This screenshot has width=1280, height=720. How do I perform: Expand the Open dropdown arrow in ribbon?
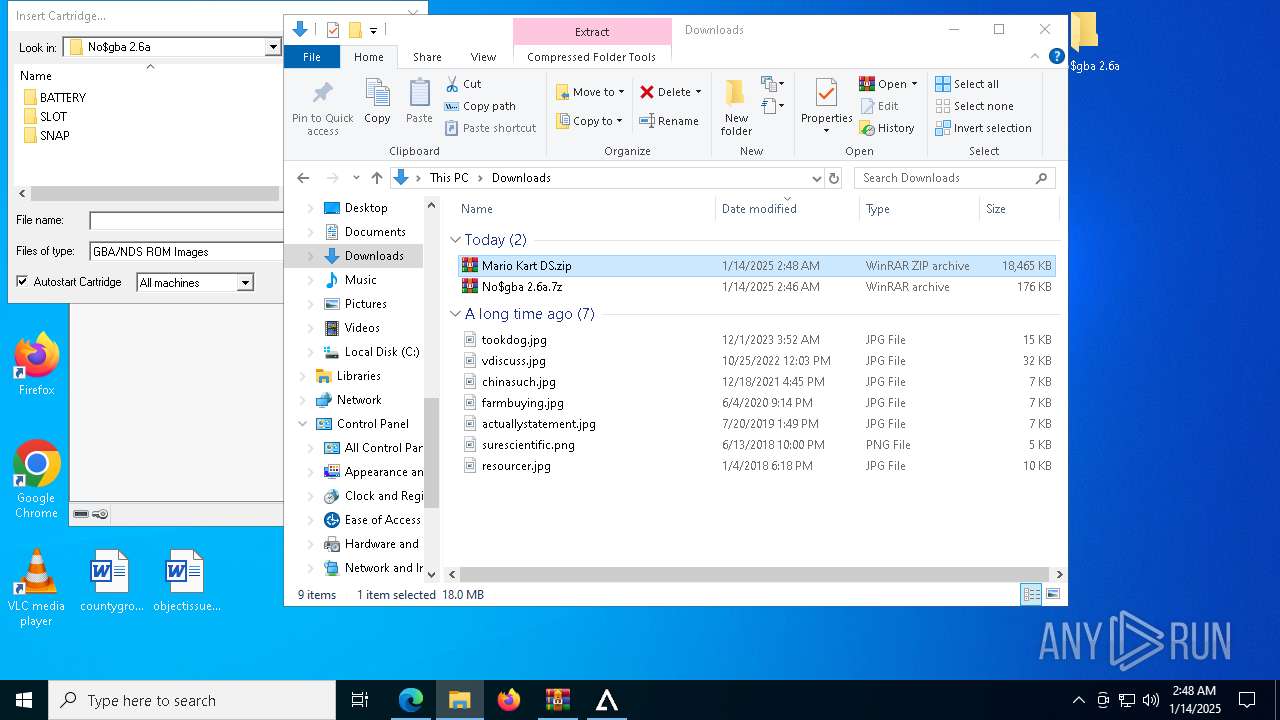tap(914, 84)
